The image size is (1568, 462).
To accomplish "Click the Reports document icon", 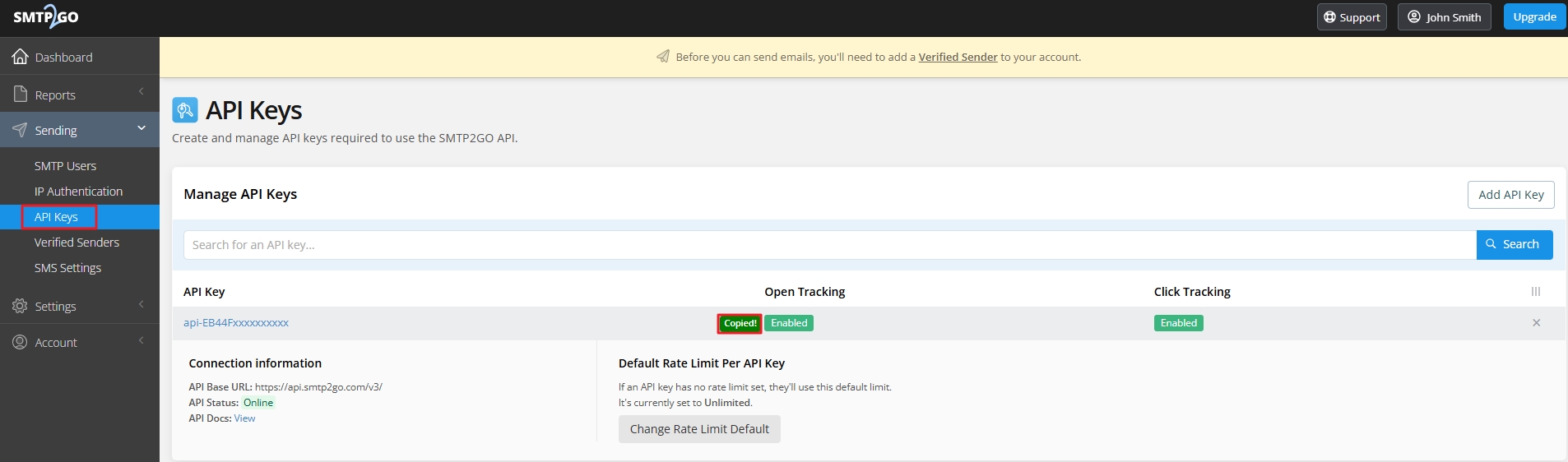I will tap(21, 95).
